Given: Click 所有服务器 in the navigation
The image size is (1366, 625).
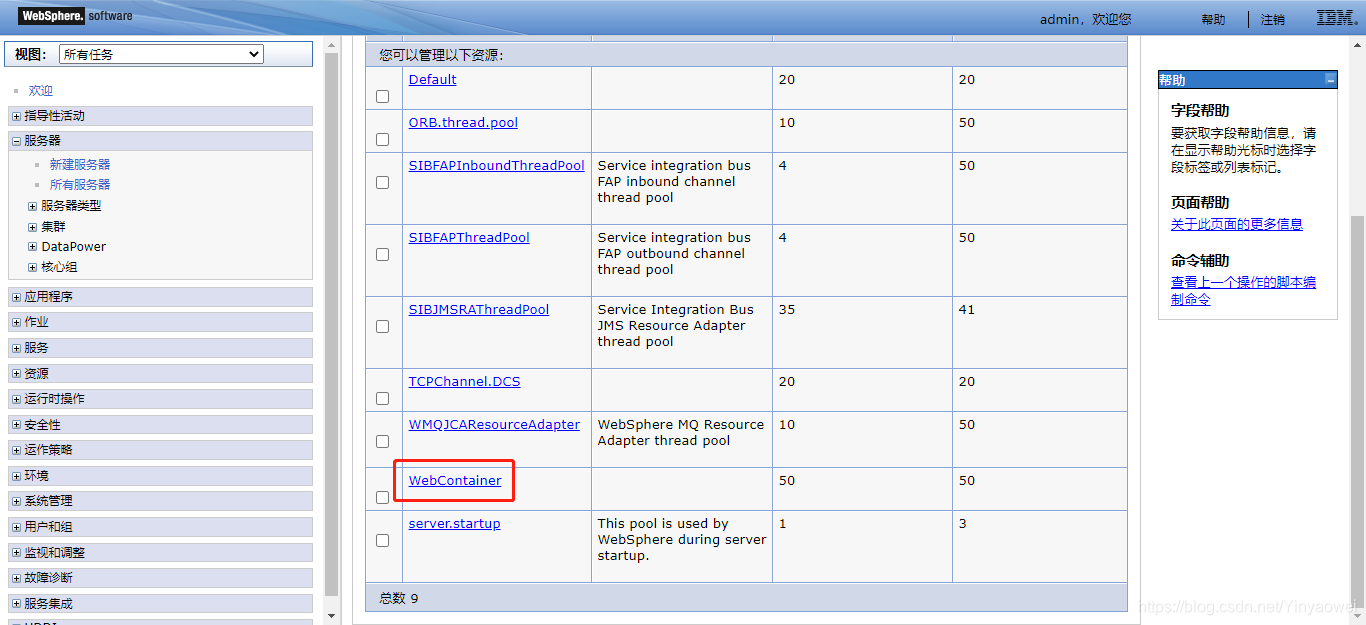Looking at the screenshot, I should coord(80,185).
